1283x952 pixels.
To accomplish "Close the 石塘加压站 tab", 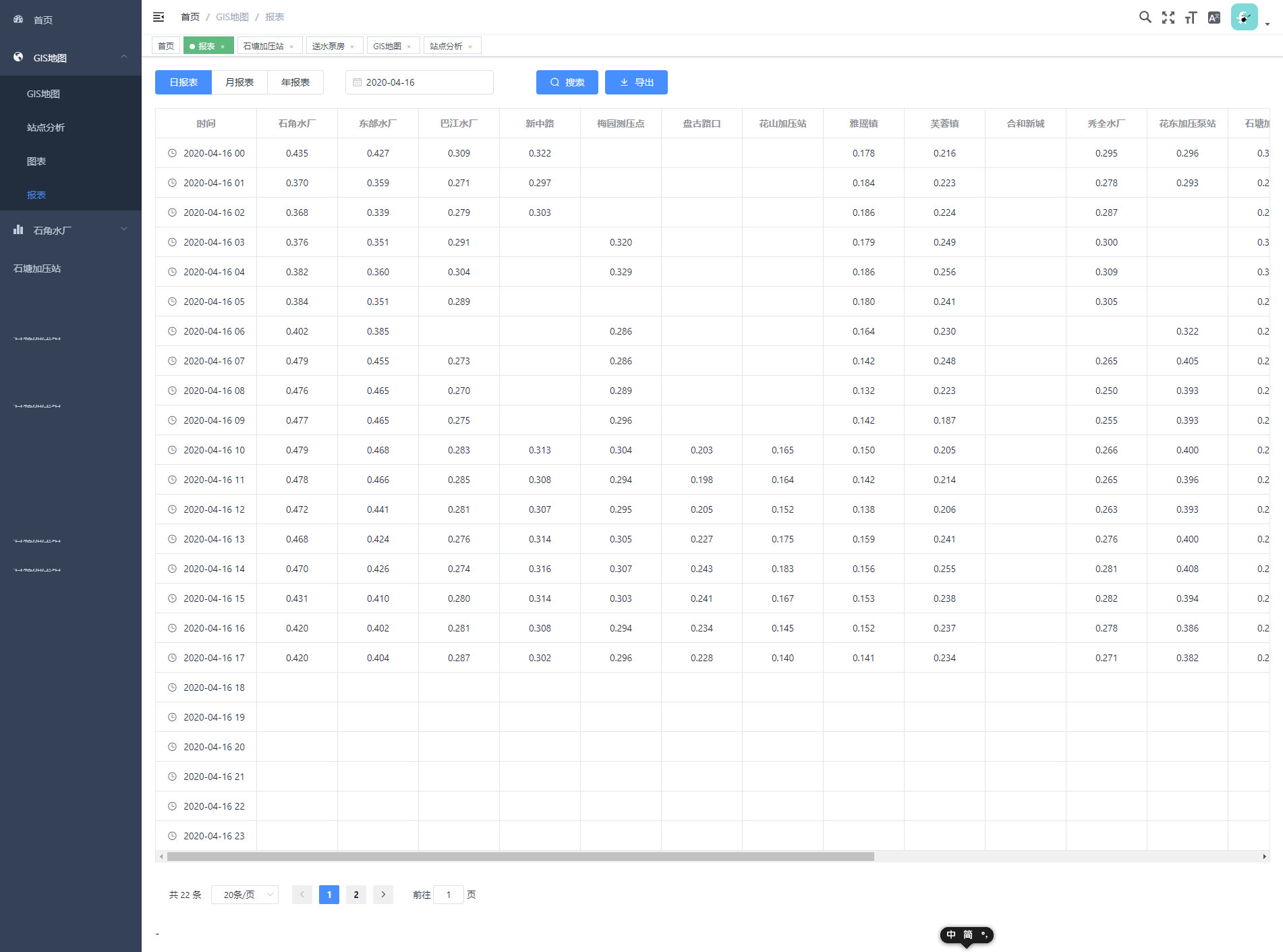I will tap(291, 47).
